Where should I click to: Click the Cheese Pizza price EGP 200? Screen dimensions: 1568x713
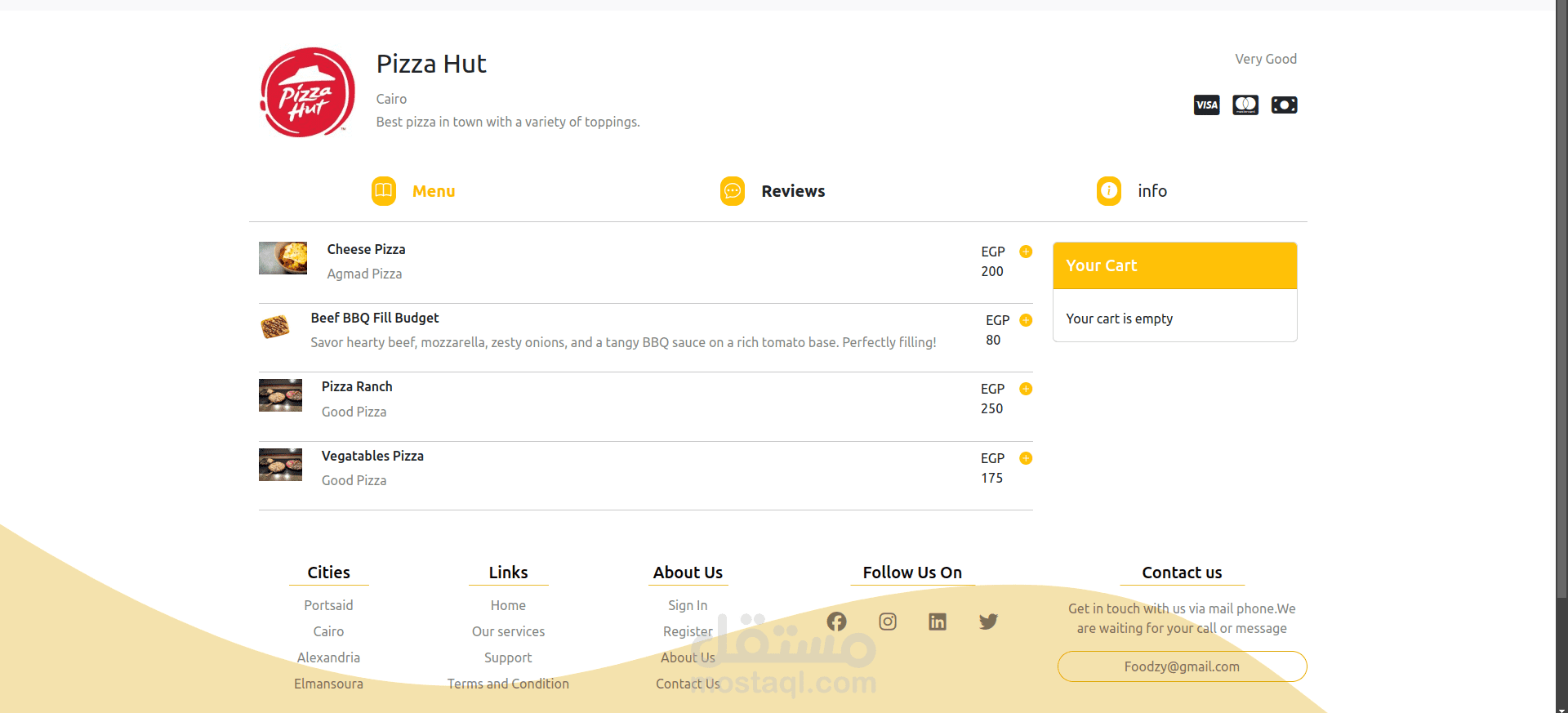[993, 261]
